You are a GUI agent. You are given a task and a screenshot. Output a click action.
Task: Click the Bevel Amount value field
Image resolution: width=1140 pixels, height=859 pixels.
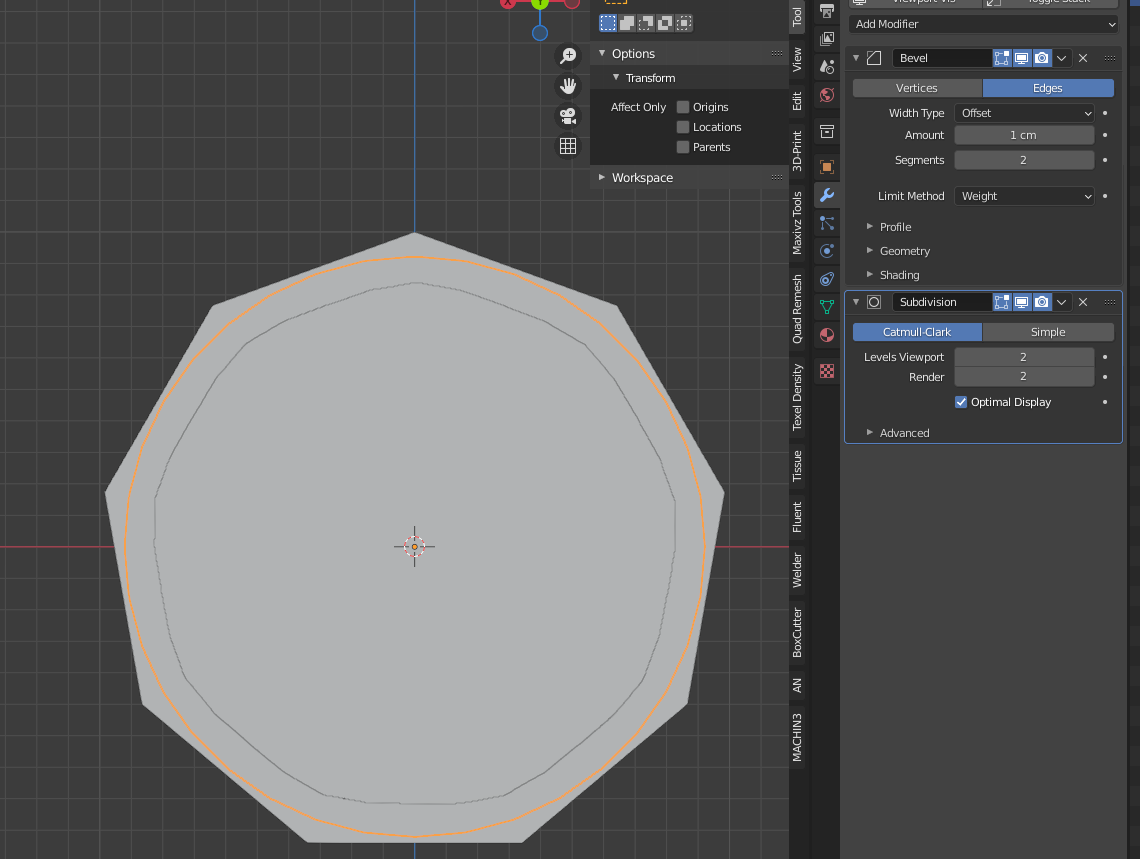[x=1023, y=135]
